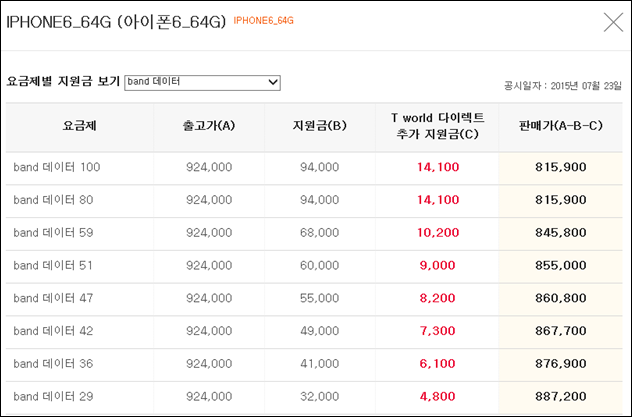The image size is (632, 417).
Task: Select the band 데이터 47 plan row
Action: (x=314, y=299)
